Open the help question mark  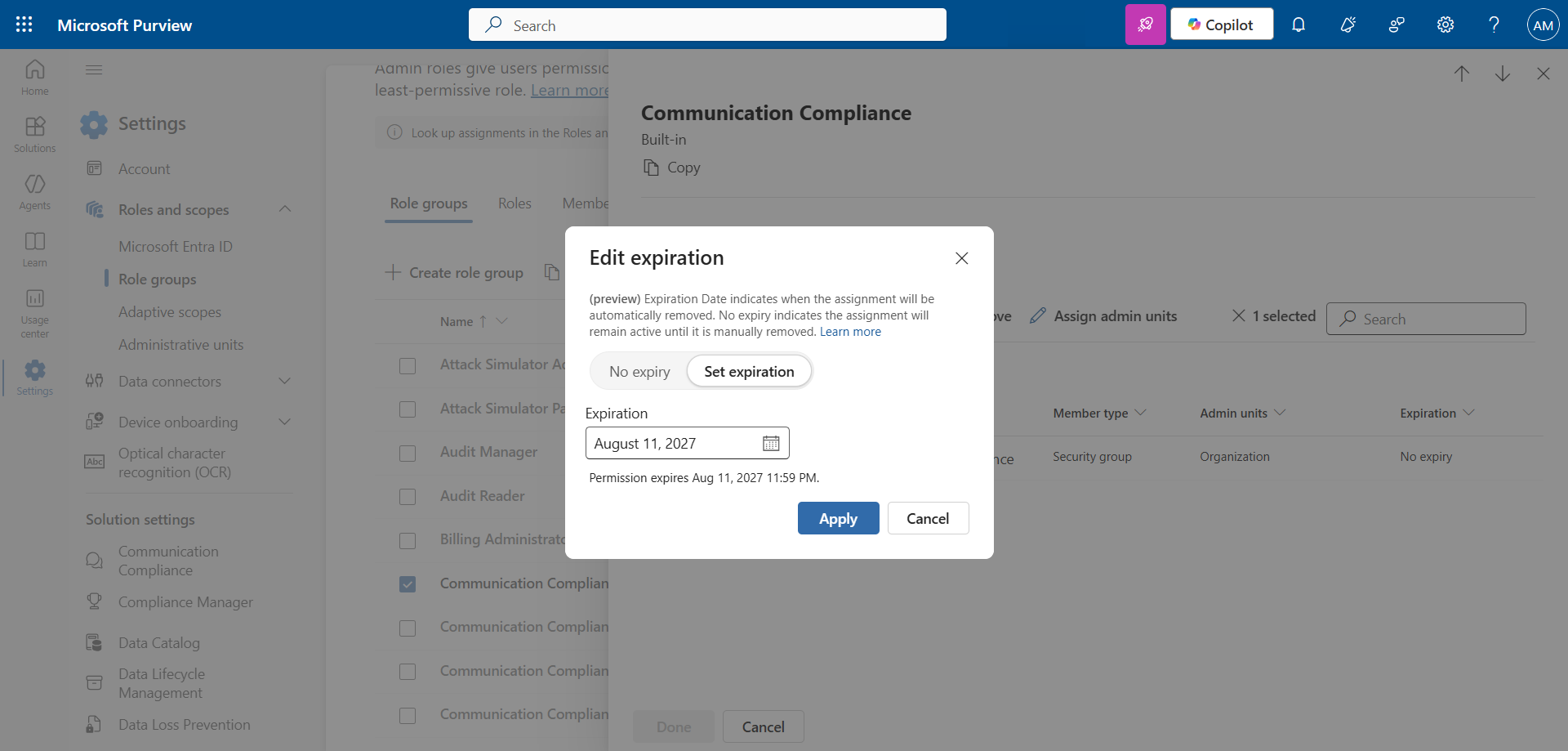(1494, 25)
